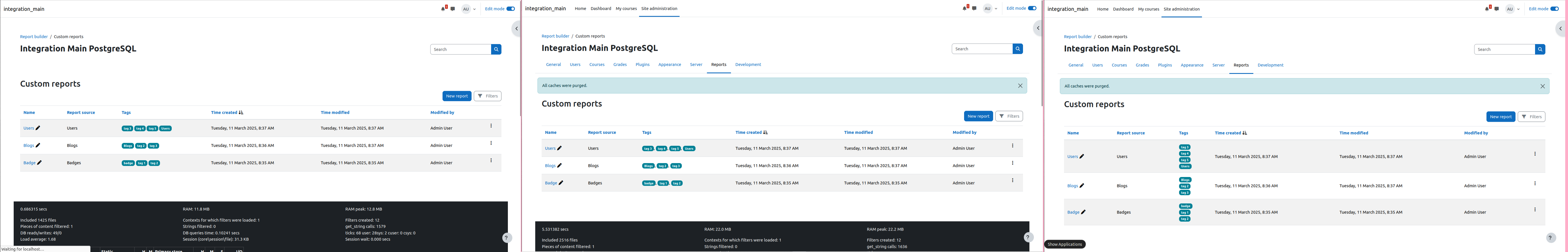Click the search magnifier button in left window

(x=496, y=49)
